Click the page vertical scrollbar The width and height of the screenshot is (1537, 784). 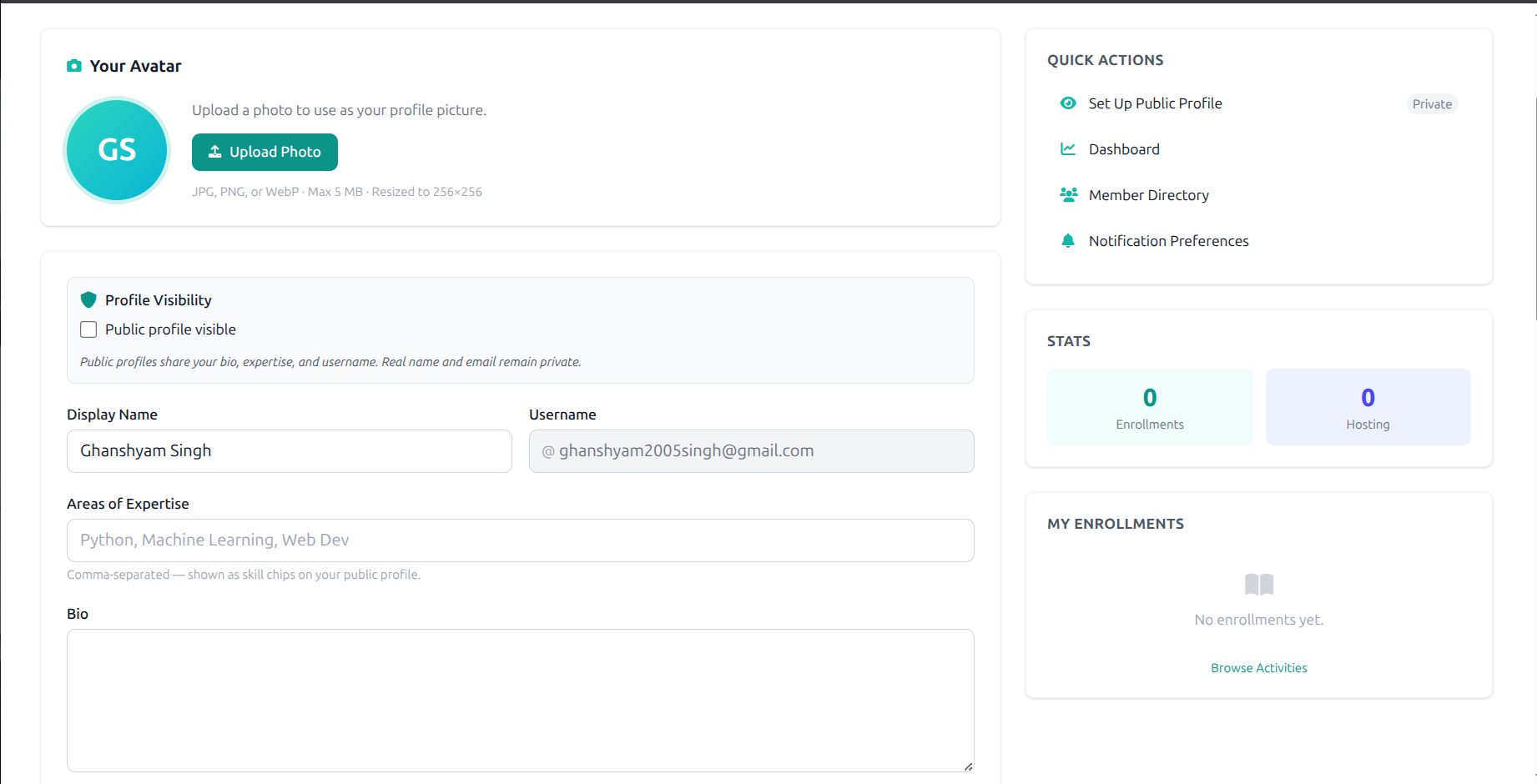pos(1534,209)
